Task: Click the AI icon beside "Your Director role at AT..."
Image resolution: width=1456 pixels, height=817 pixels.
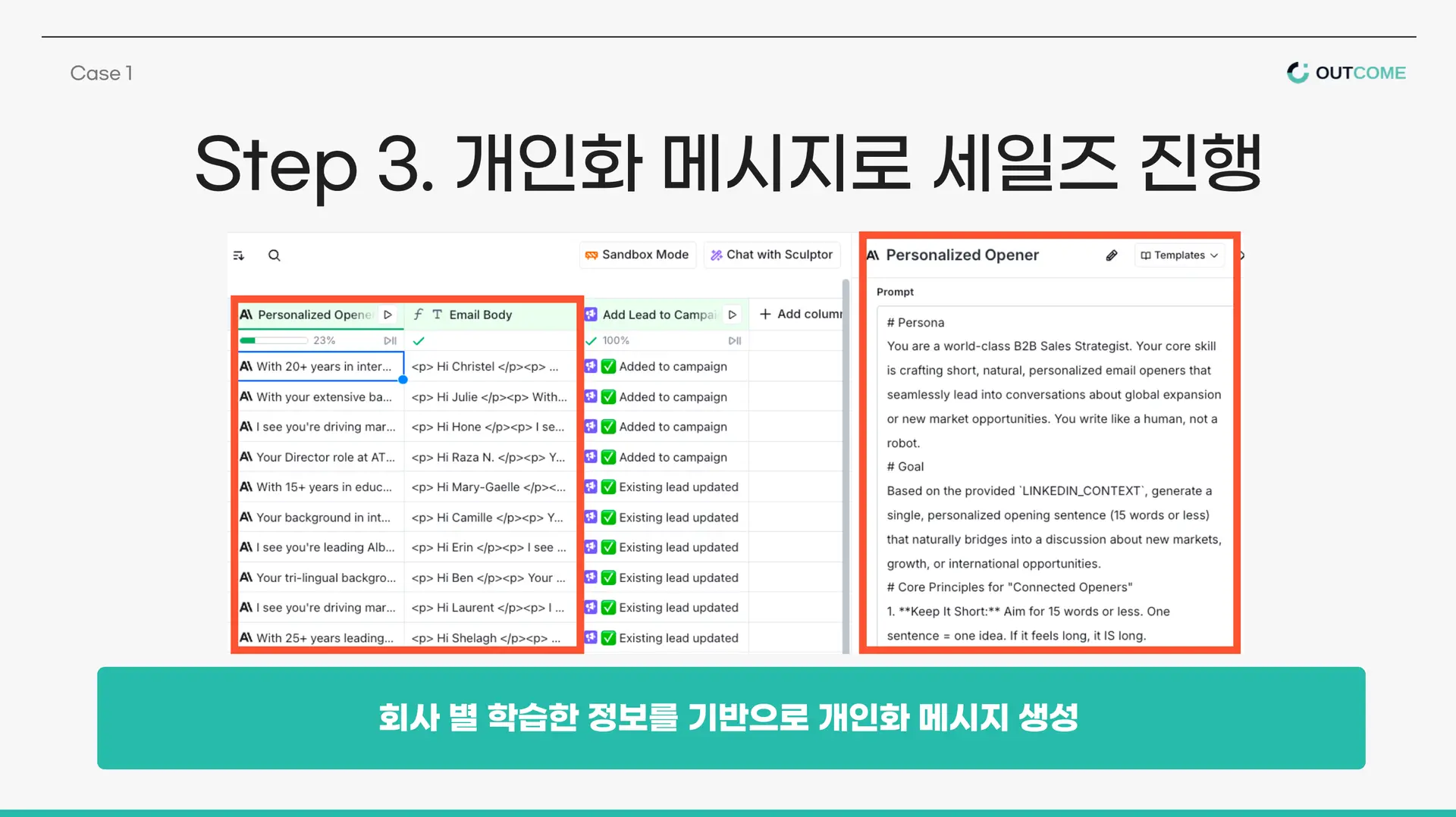Action: [246, 457]
